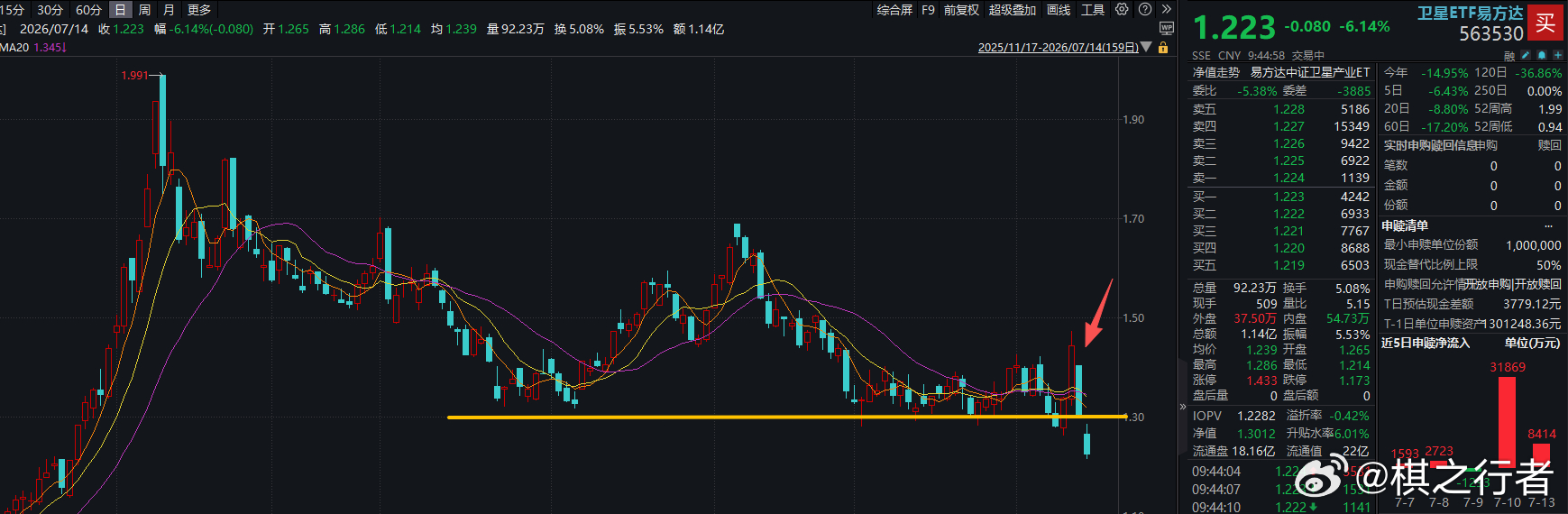Expand the panel with the double chevron at the top right
Viewport: 1568px width, 514px height.
pyautogui.click(x=1166, y=9)
